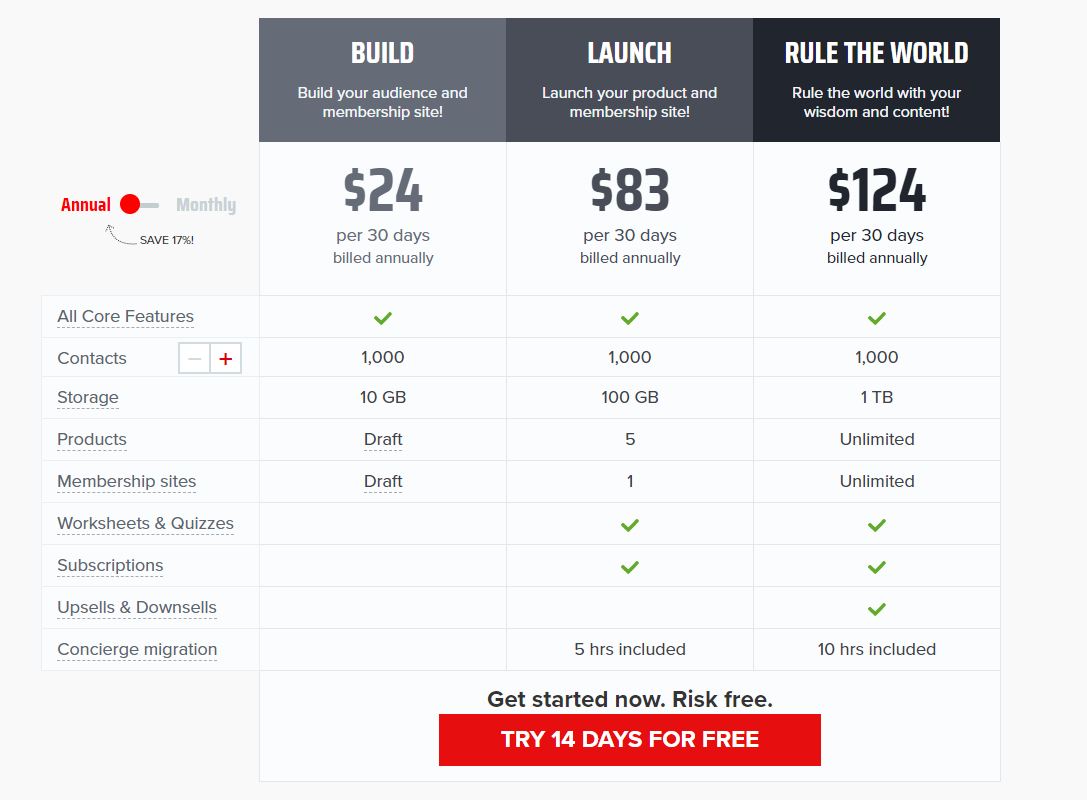Screen dimensions: 1087x800
Task: Click the Concierge migration feature label
Action: tap(137, 650)
